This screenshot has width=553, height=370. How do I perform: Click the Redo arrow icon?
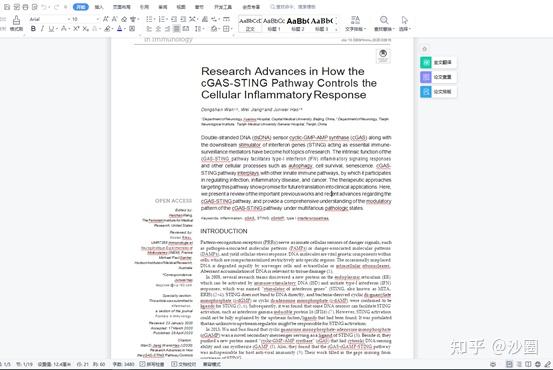click(56, 7)
